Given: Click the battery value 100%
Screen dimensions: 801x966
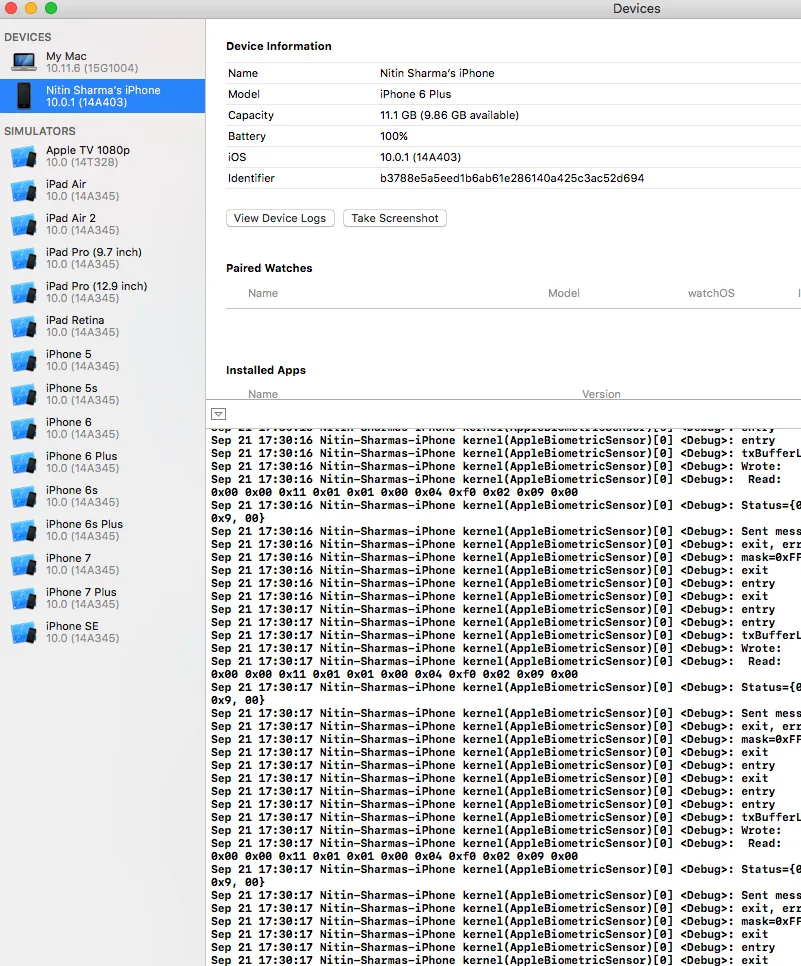Looking at the screenshot, I should point(394,136).
